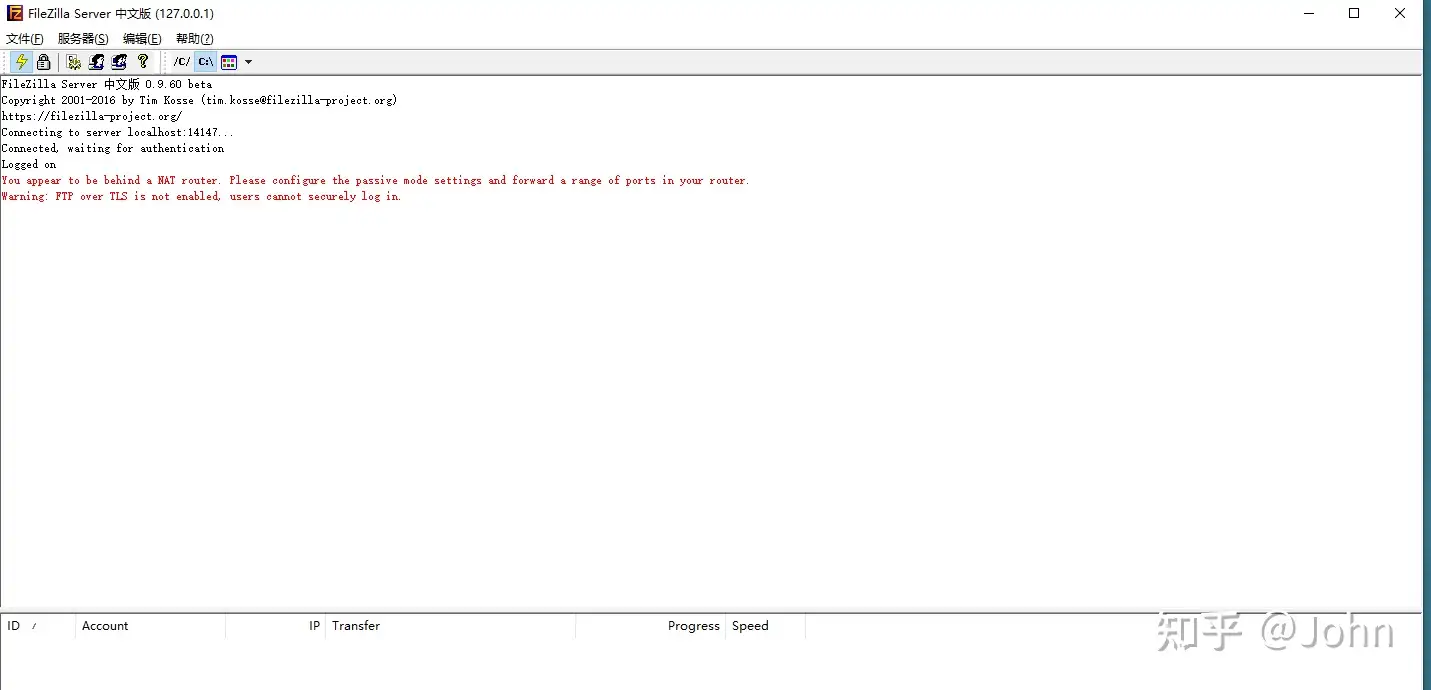Open the 服务器(S) menu
This screenshot has height=690, width=1431.
click(83, 39)
